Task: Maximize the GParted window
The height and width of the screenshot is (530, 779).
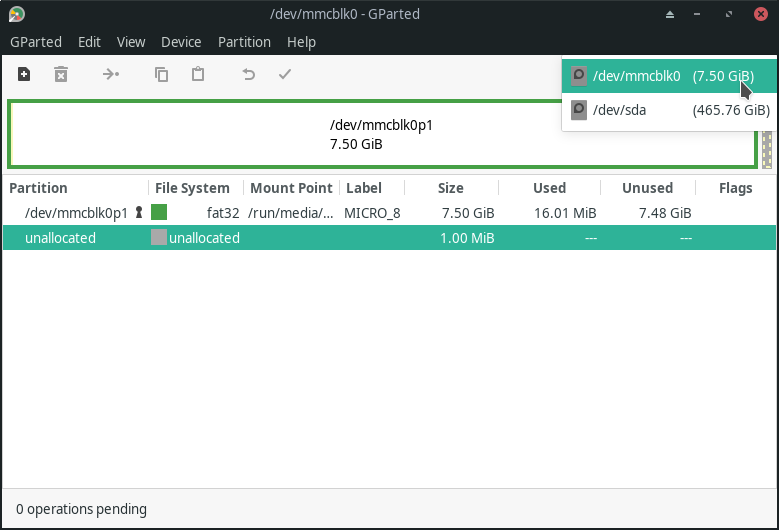Action: click(729, 14)
